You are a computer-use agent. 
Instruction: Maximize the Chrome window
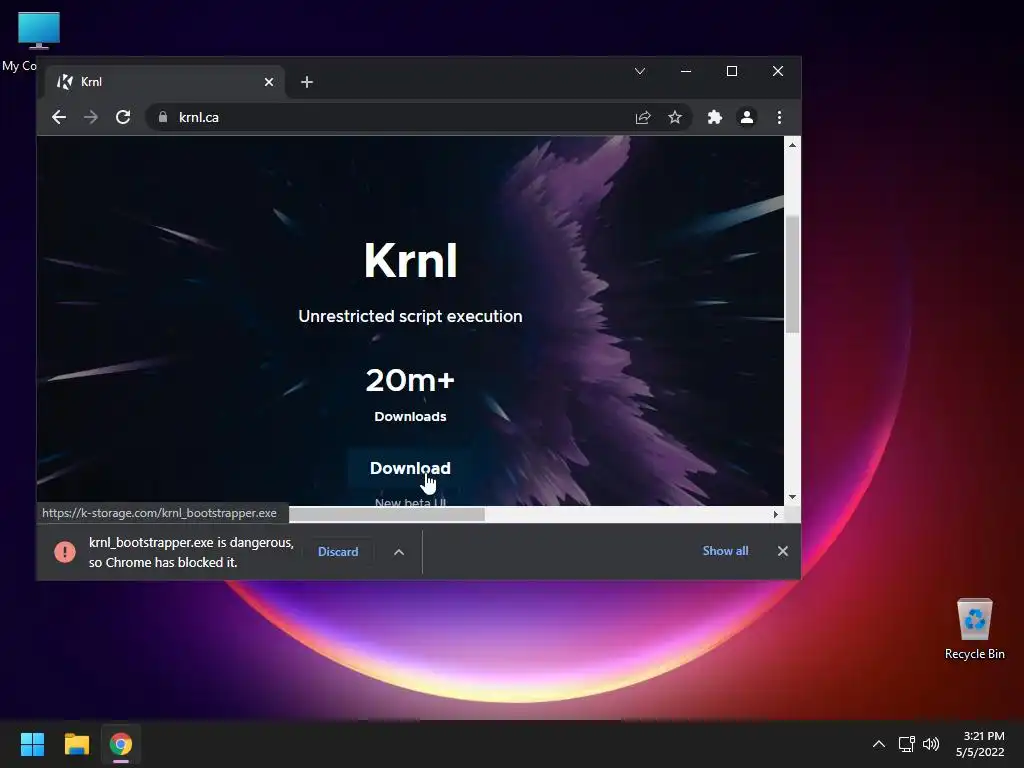[x=731, y=71]
